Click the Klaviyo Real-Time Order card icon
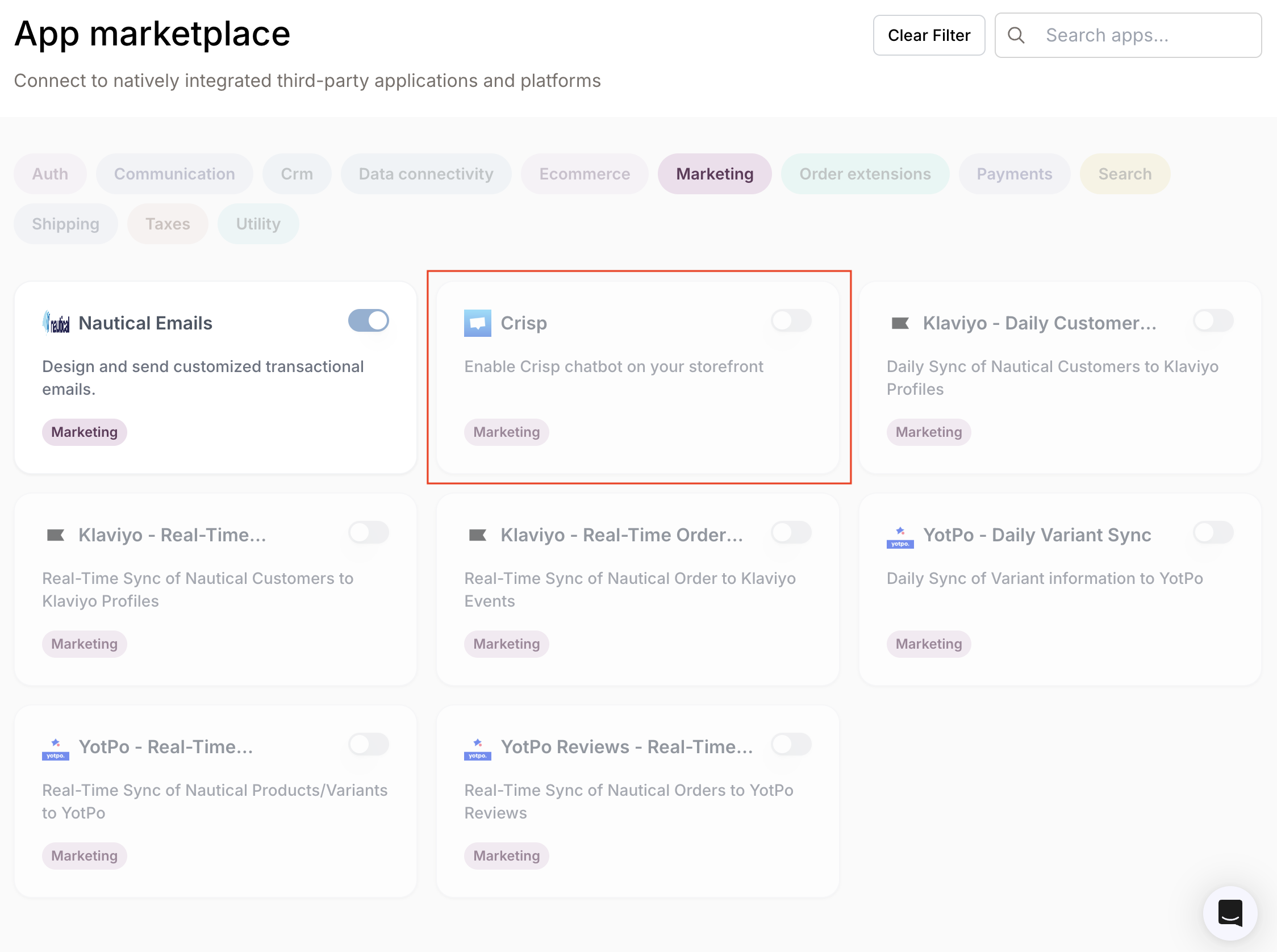This screenshot has height=952, width=1277. [x=478, y=534]
